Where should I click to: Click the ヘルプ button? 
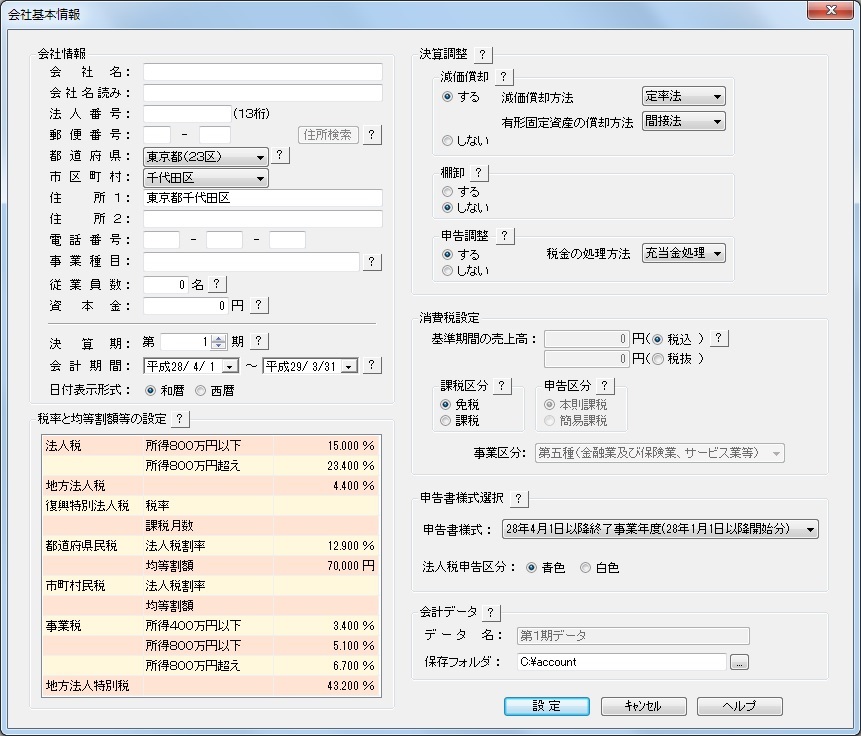pos(739,706)
